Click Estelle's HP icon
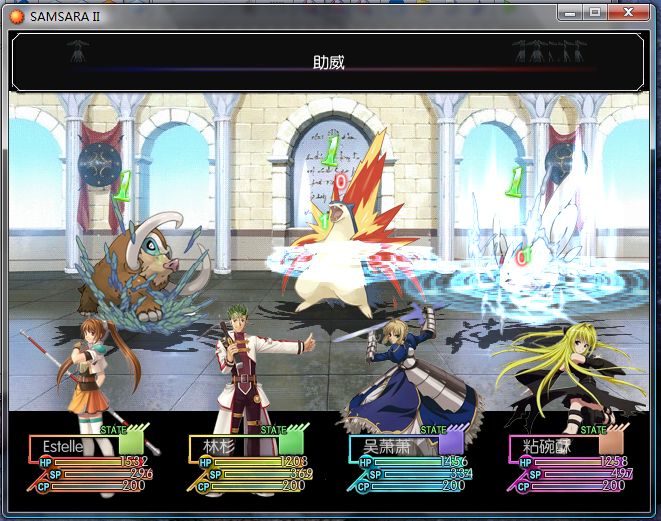The height and width of the screenshot is (521, 661). pyautogui.click(x=45, y=463)
